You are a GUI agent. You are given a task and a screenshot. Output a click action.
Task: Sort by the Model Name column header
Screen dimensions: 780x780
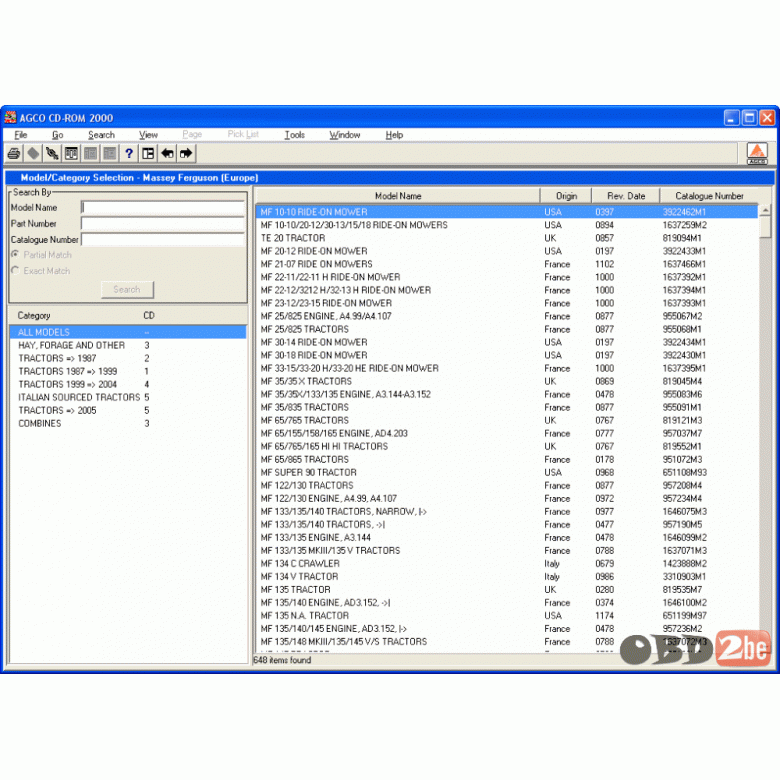[x=398, y=195]
